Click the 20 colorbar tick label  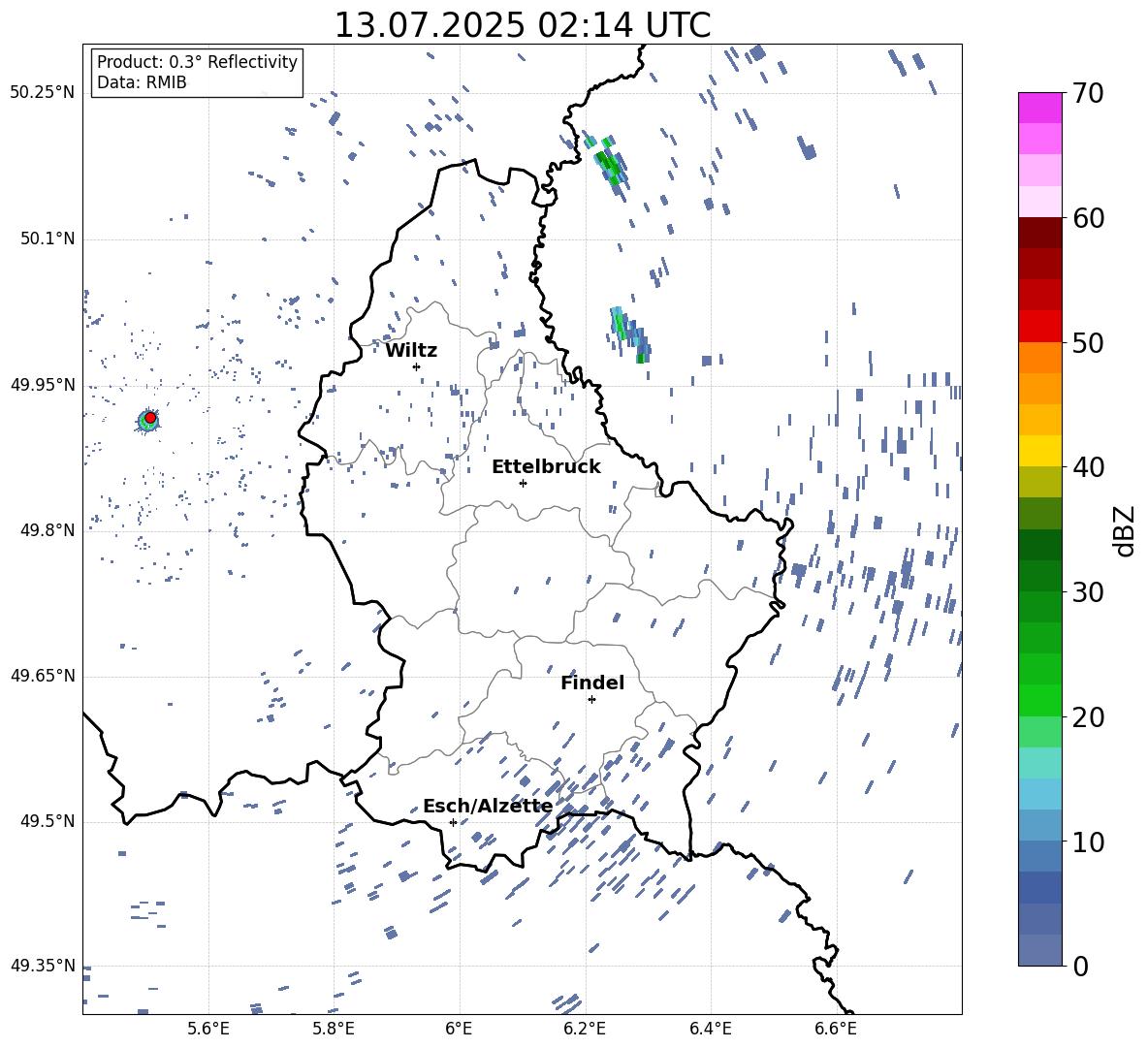pos(1088,717)
